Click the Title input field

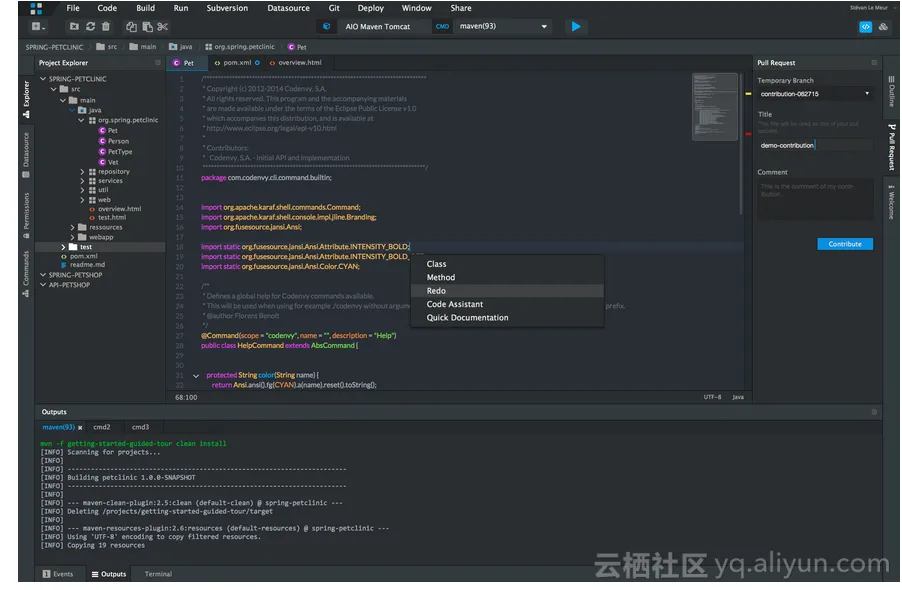(x=815, y=145)
